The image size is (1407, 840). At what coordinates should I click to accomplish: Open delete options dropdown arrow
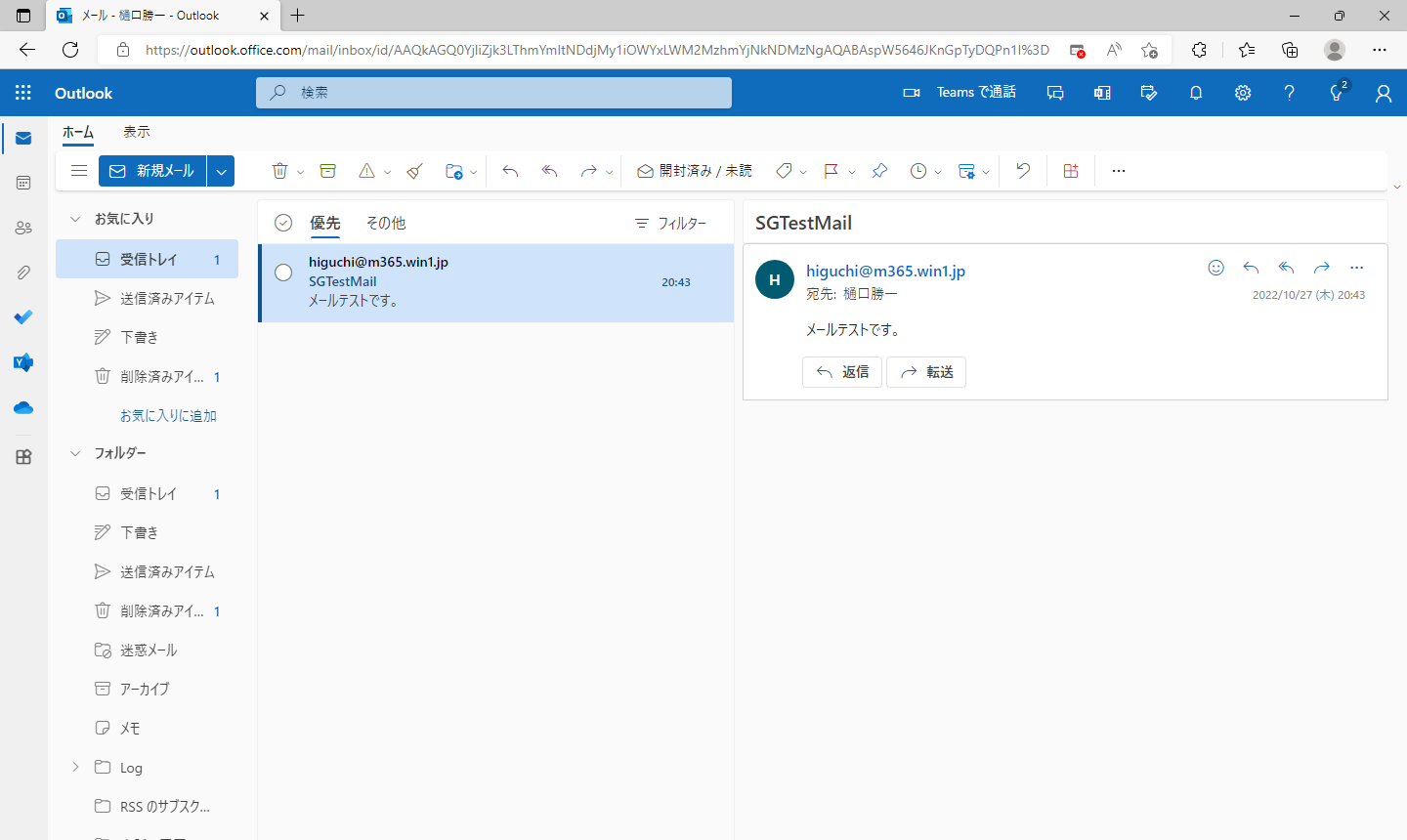[x=300, y=172]
